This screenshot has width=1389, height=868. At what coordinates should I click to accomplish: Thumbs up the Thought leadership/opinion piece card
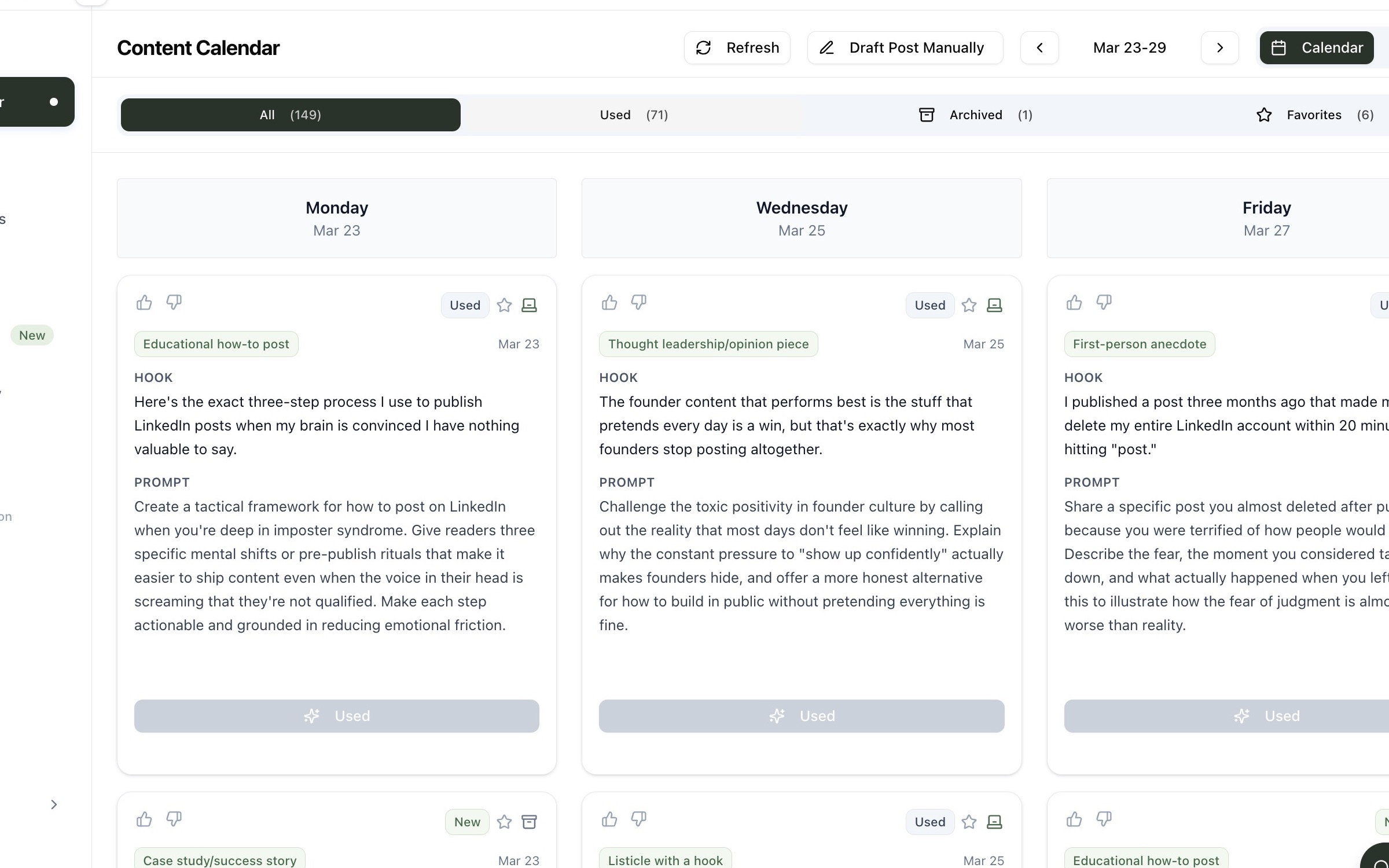(x=609, y=303)
